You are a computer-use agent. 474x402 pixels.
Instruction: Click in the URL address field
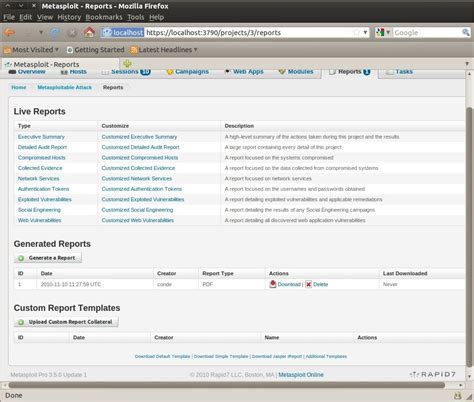[248, 32]
